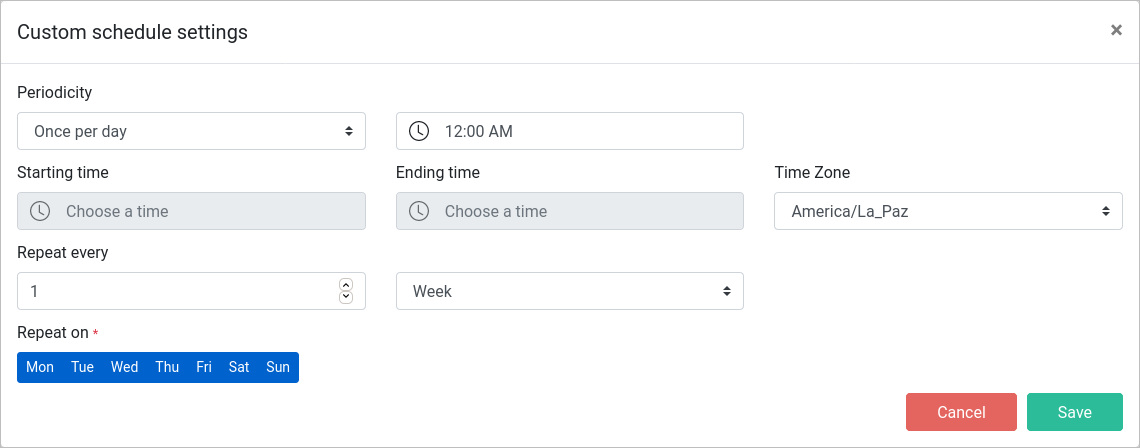Cancel the schedule changes
The image size is (1140, 448).
click(961, 412)
